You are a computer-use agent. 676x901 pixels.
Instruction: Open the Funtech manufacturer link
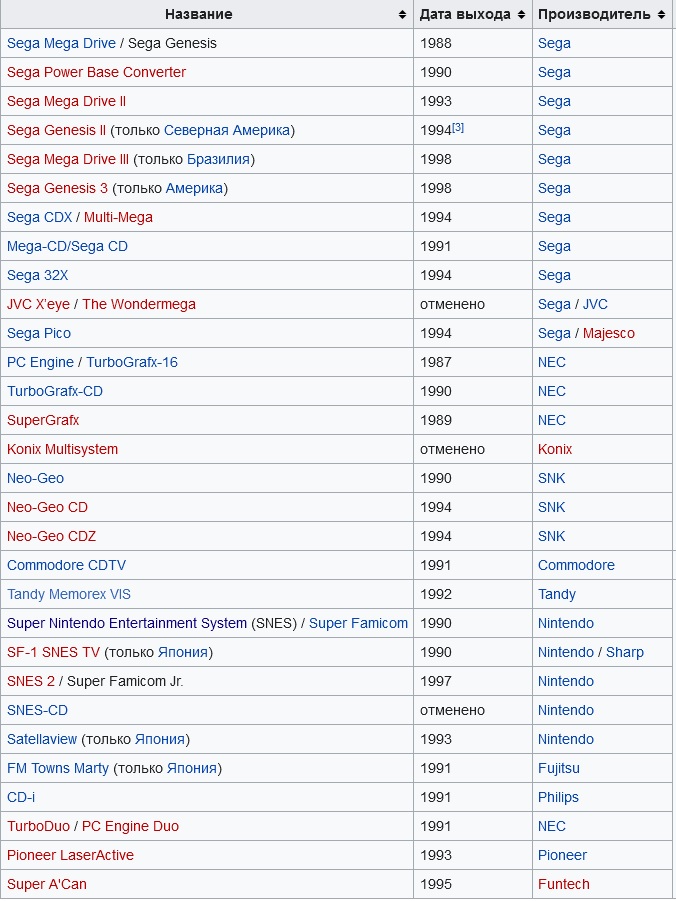click(x=564, y=884)
